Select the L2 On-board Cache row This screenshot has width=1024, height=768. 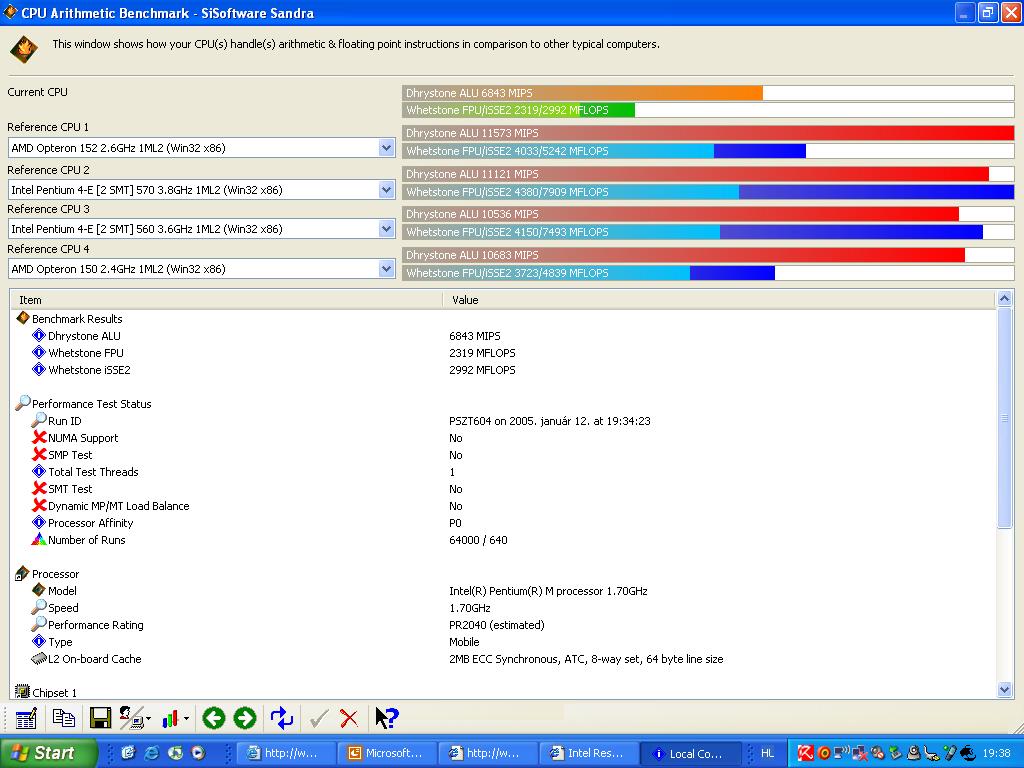coord(504,658)
